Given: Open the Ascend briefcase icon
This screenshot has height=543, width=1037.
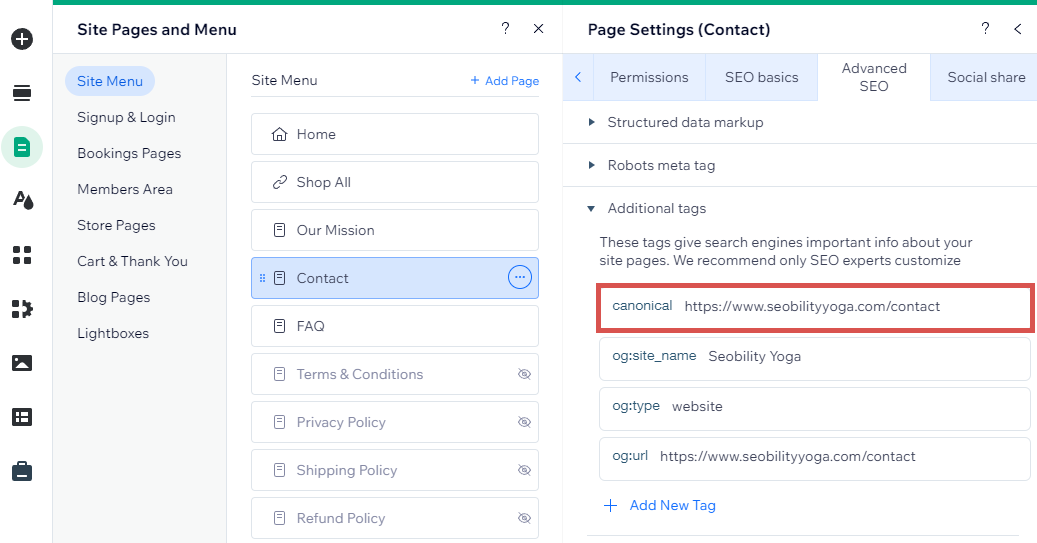Looking at the screenshot, I should pyautogui.click(x=22, y=471).
